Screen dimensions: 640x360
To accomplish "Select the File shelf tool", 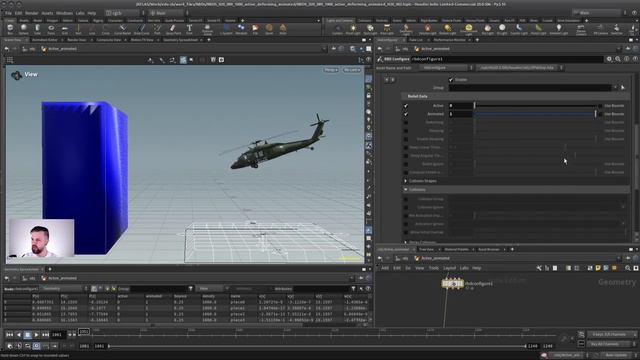I will (x=255, y=29).
